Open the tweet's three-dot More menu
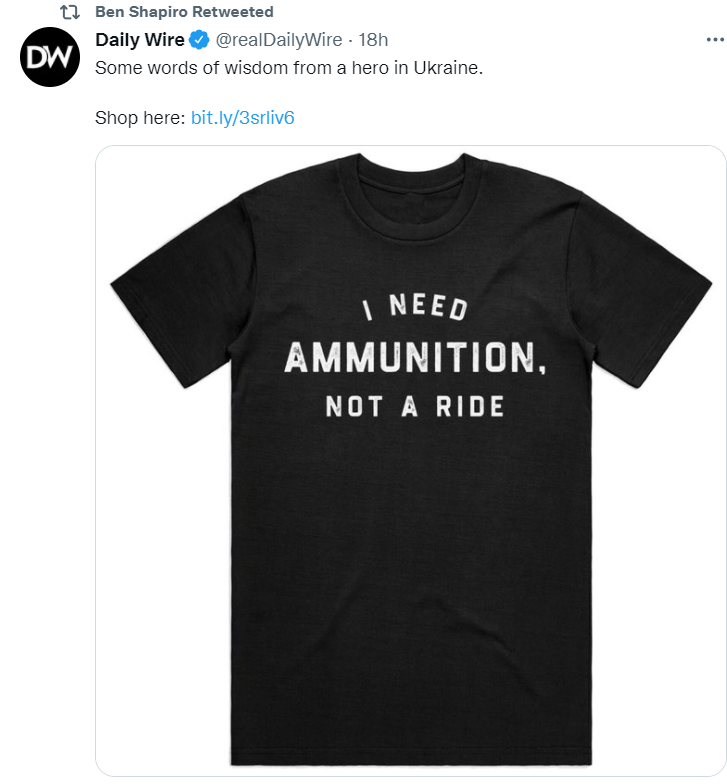The height and width of the screenshot is (784, 727). (x=714, y=40)
